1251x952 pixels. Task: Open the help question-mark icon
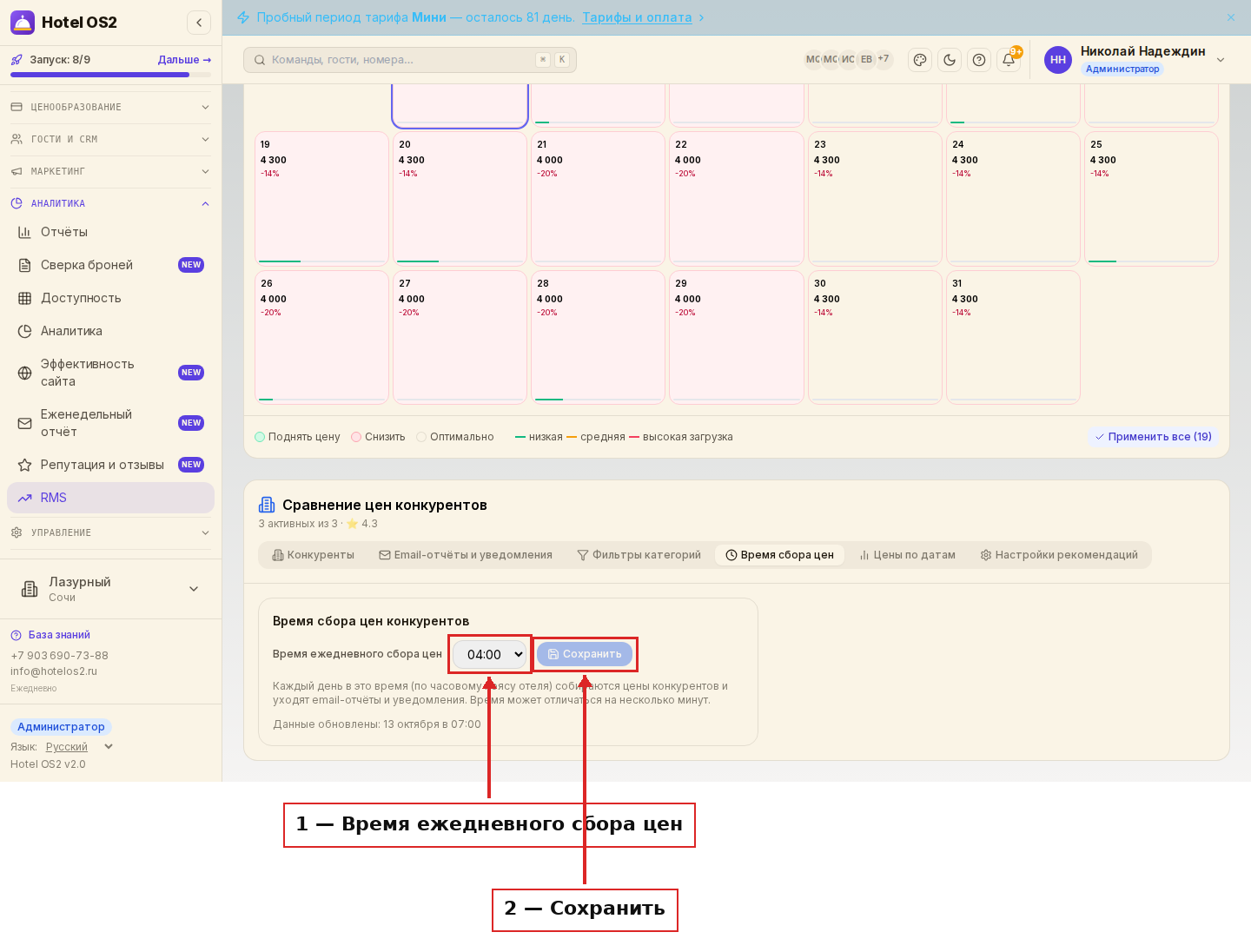(979, 60)
